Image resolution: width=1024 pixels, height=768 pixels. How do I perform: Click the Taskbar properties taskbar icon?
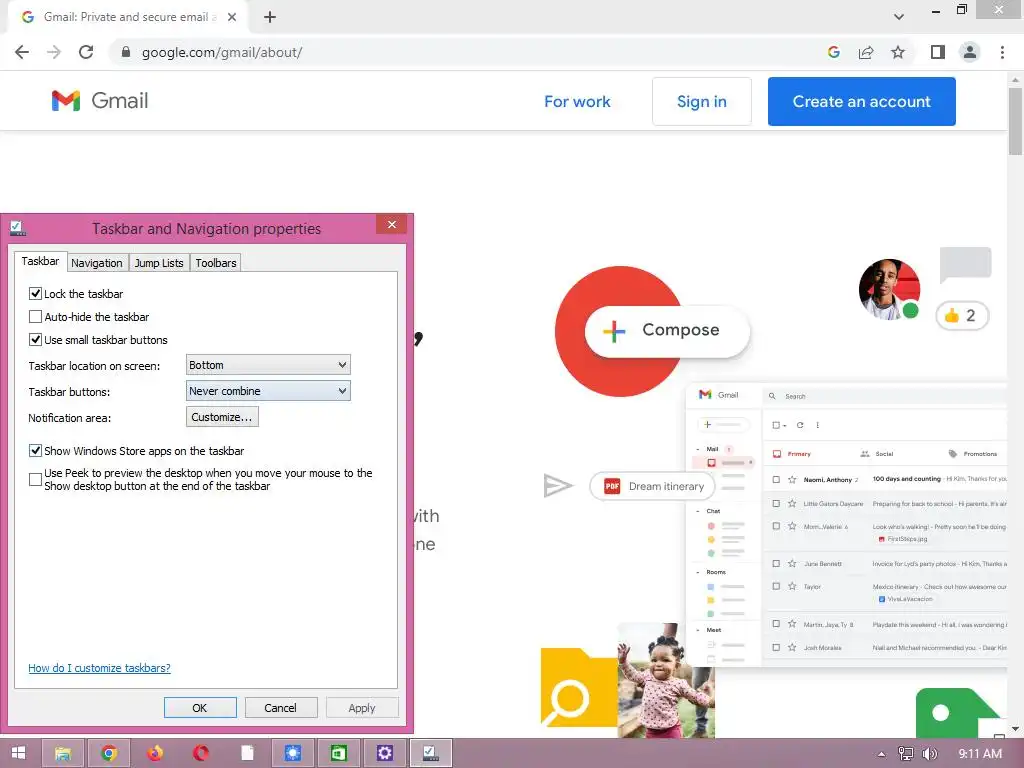(x=430, y=753)
